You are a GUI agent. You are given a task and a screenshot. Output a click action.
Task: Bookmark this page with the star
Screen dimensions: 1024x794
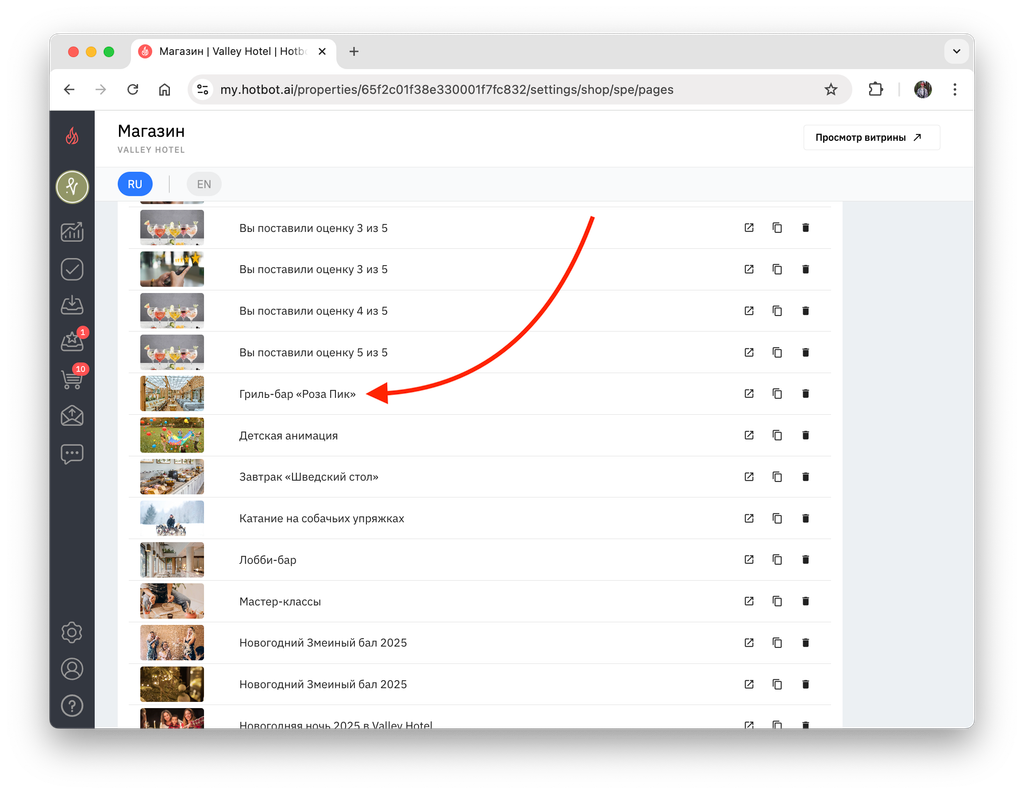(831, 89)
